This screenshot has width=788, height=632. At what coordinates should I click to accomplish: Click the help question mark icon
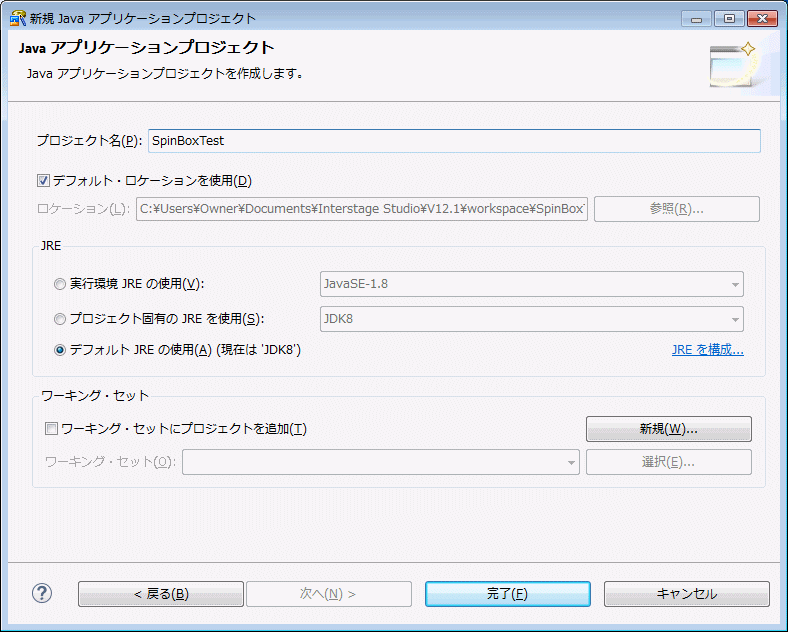pyautogui.click(x=42, y=593)
